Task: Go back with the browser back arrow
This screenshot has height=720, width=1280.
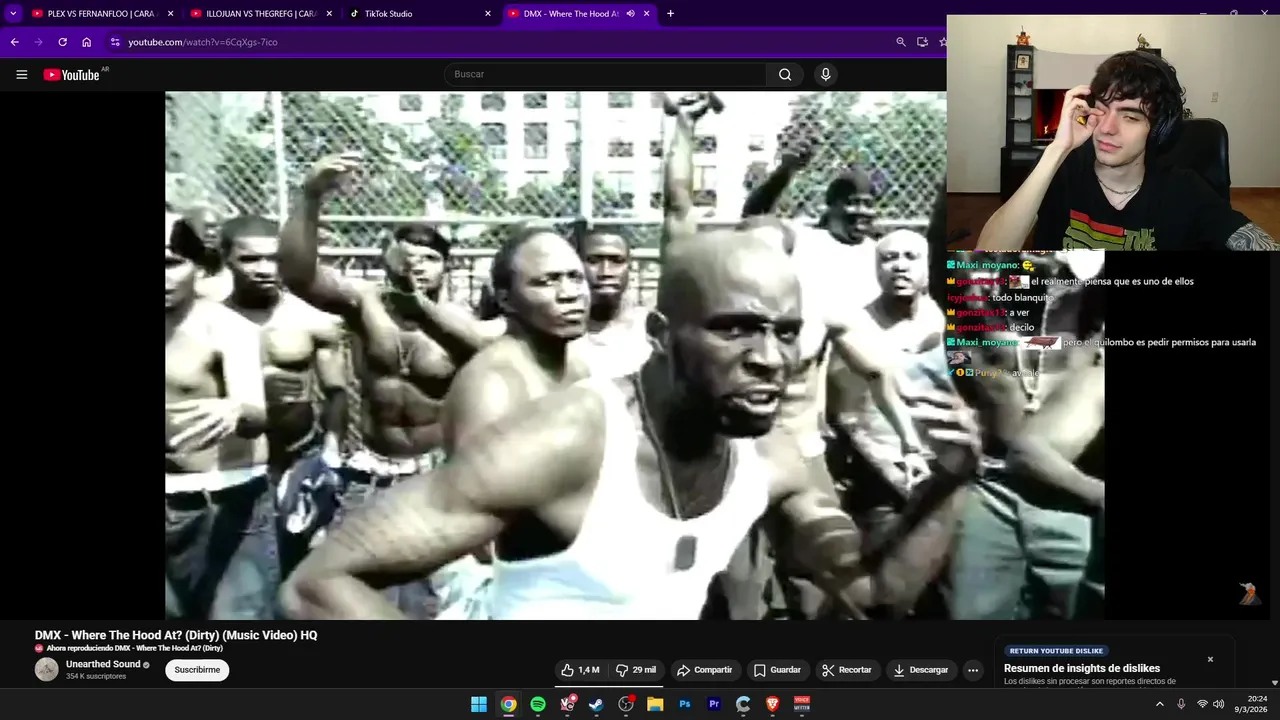Action: [x=14, y=42]
